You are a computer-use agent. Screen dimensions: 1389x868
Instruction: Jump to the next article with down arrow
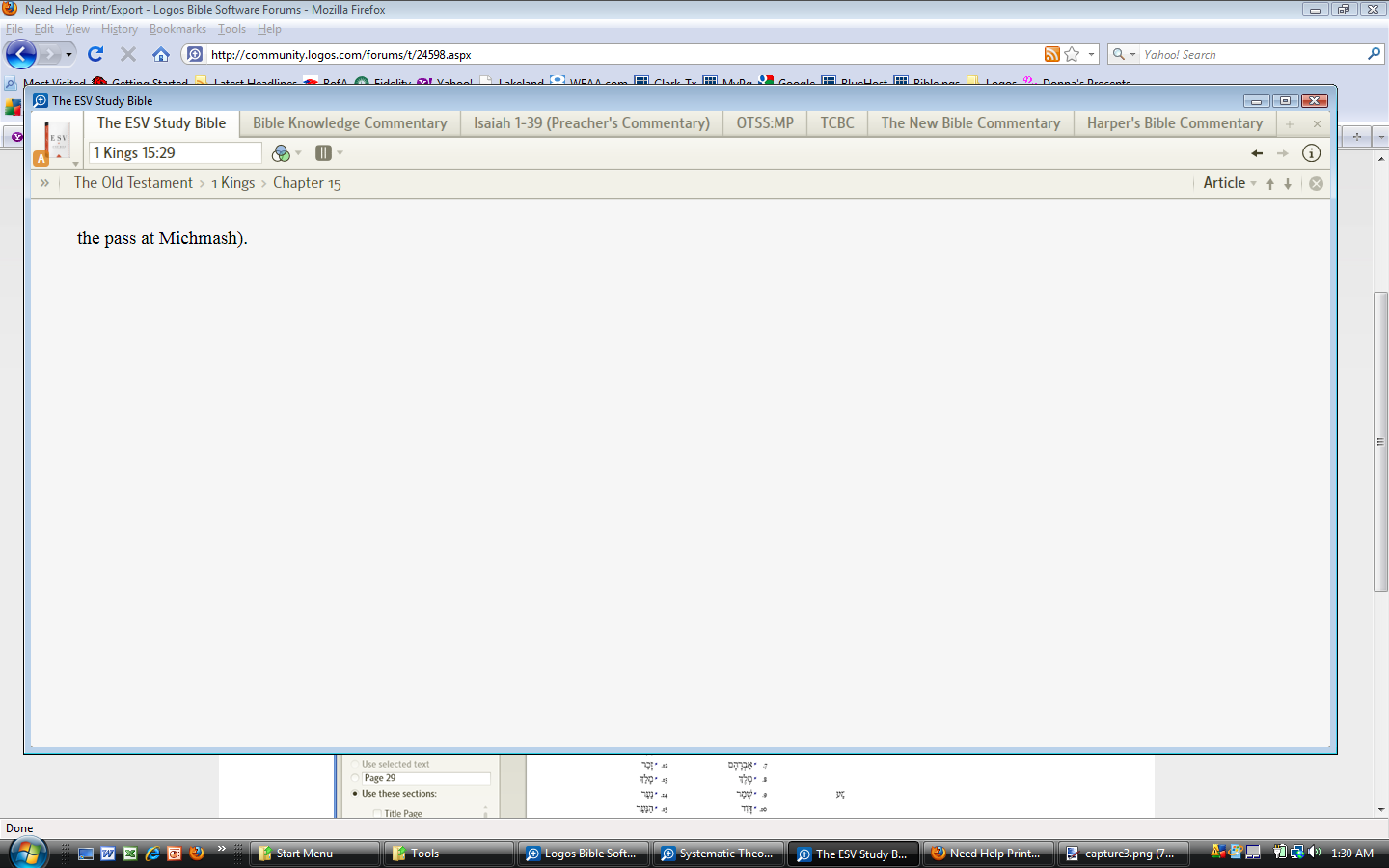[x=1288, y=184]
